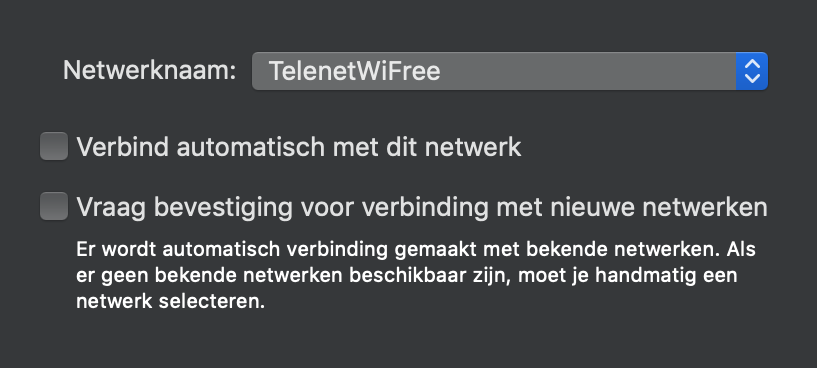Click the upward chevron in the blue popup button

pos(752,64)
